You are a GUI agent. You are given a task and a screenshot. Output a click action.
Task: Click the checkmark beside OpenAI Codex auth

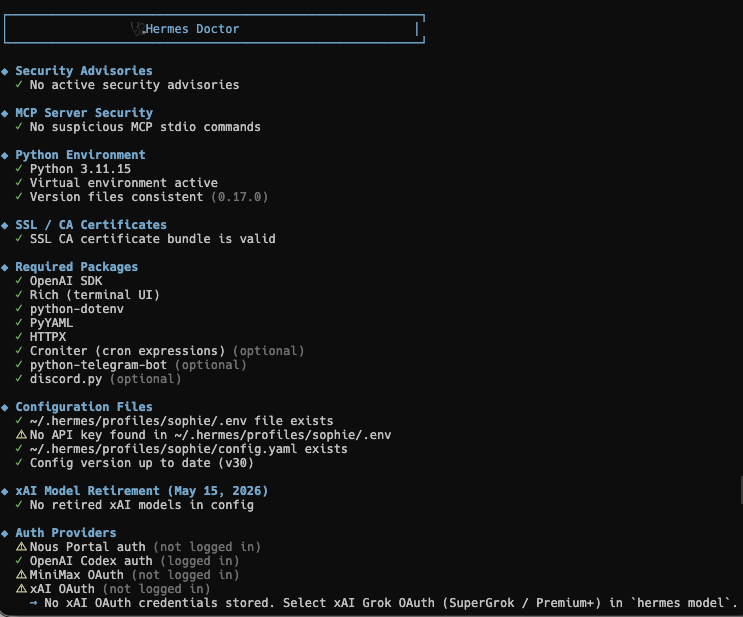click(19, 561)
